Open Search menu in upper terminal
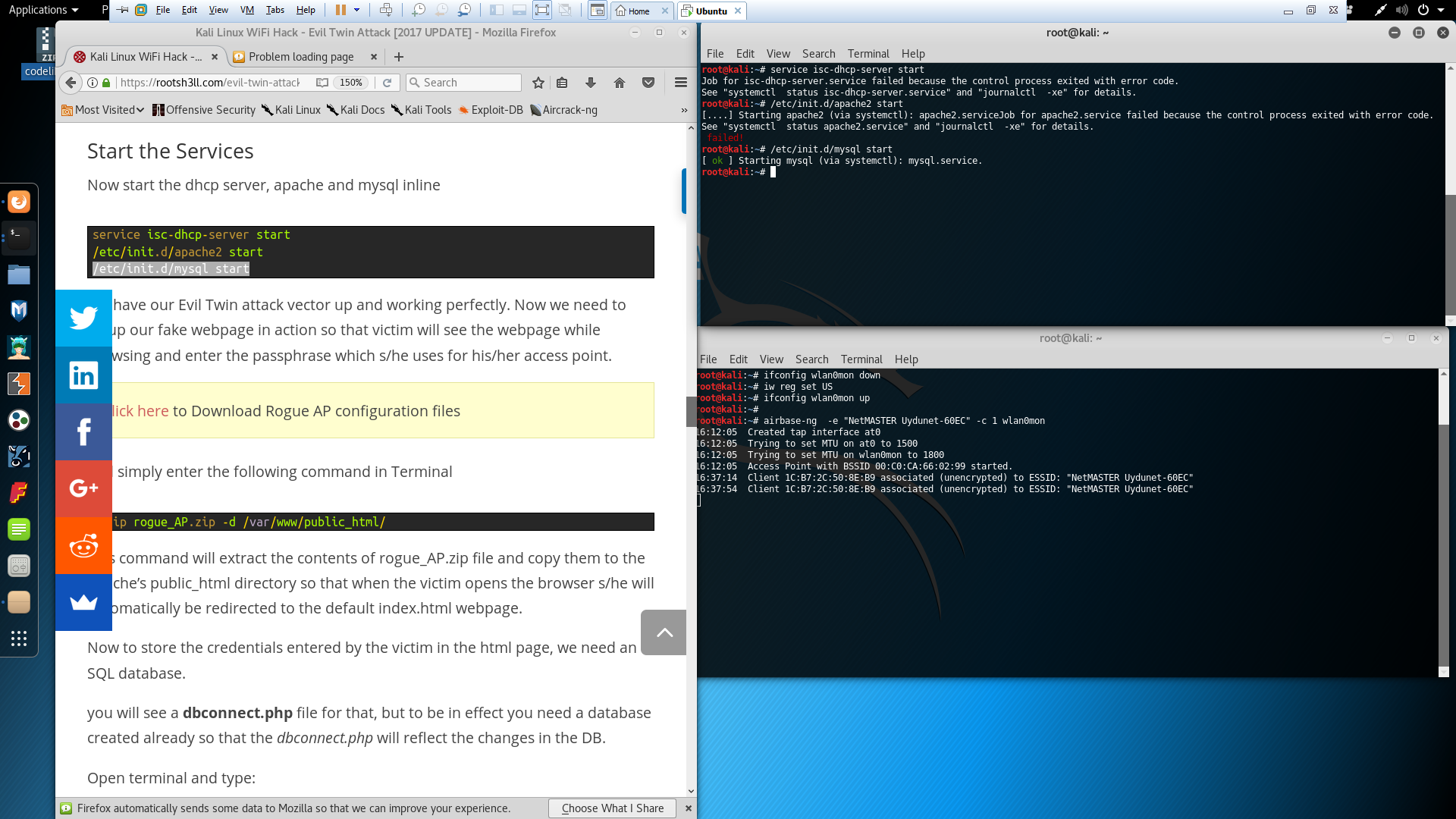Viewport: 1456px width, 819px height. pyautogui.click(x=818, y=54)
